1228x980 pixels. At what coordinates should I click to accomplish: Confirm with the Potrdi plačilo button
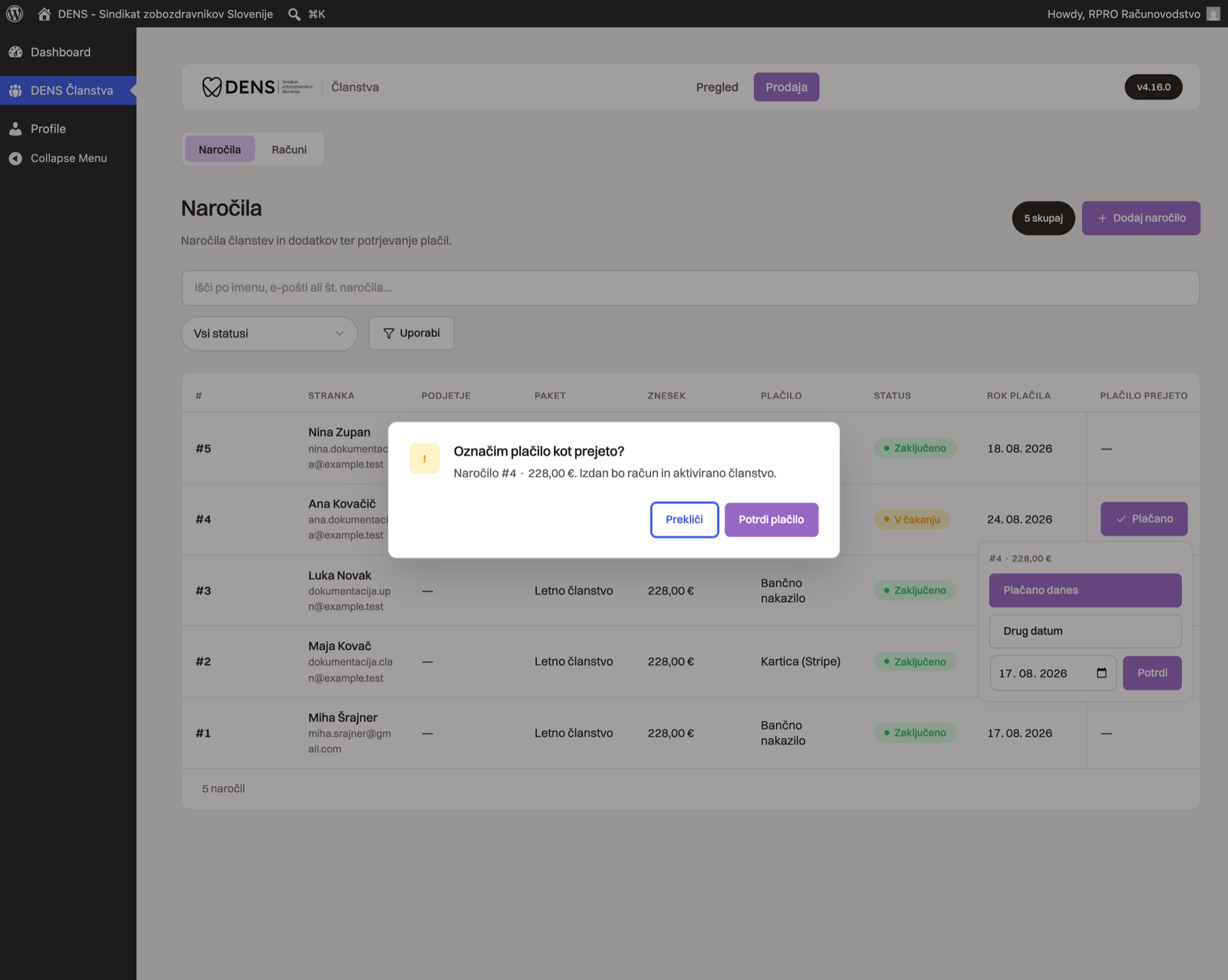(x=771, y=520)
